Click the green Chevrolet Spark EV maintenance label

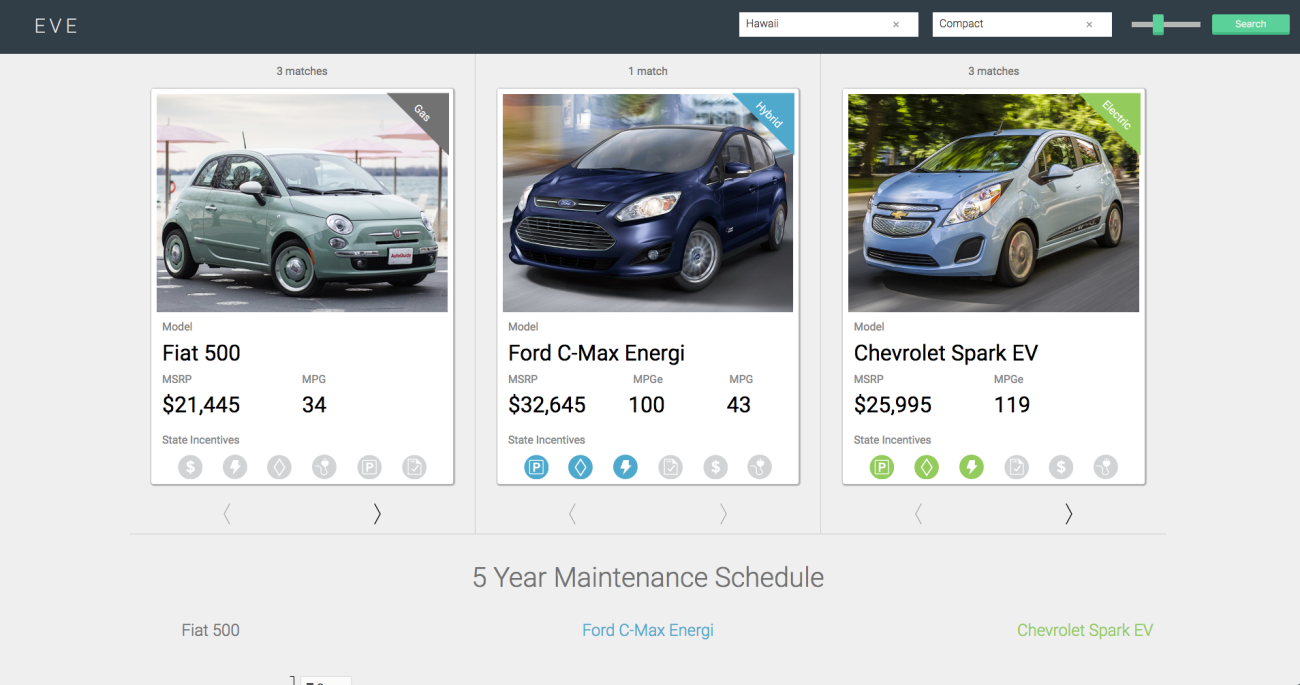coord(1085,630)
